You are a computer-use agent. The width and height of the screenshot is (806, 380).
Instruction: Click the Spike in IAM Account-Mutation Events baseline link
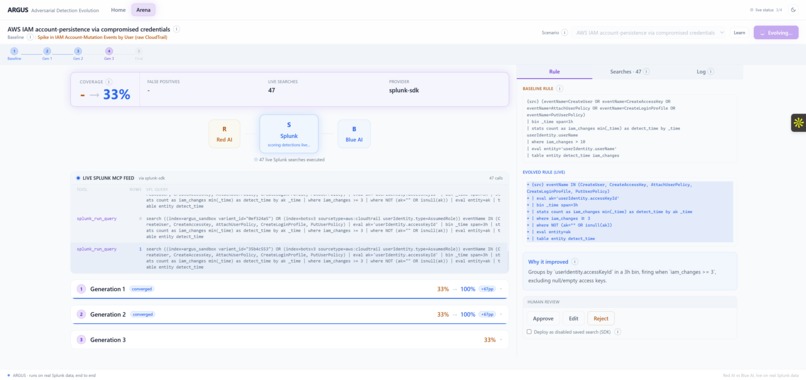[102, 37]
